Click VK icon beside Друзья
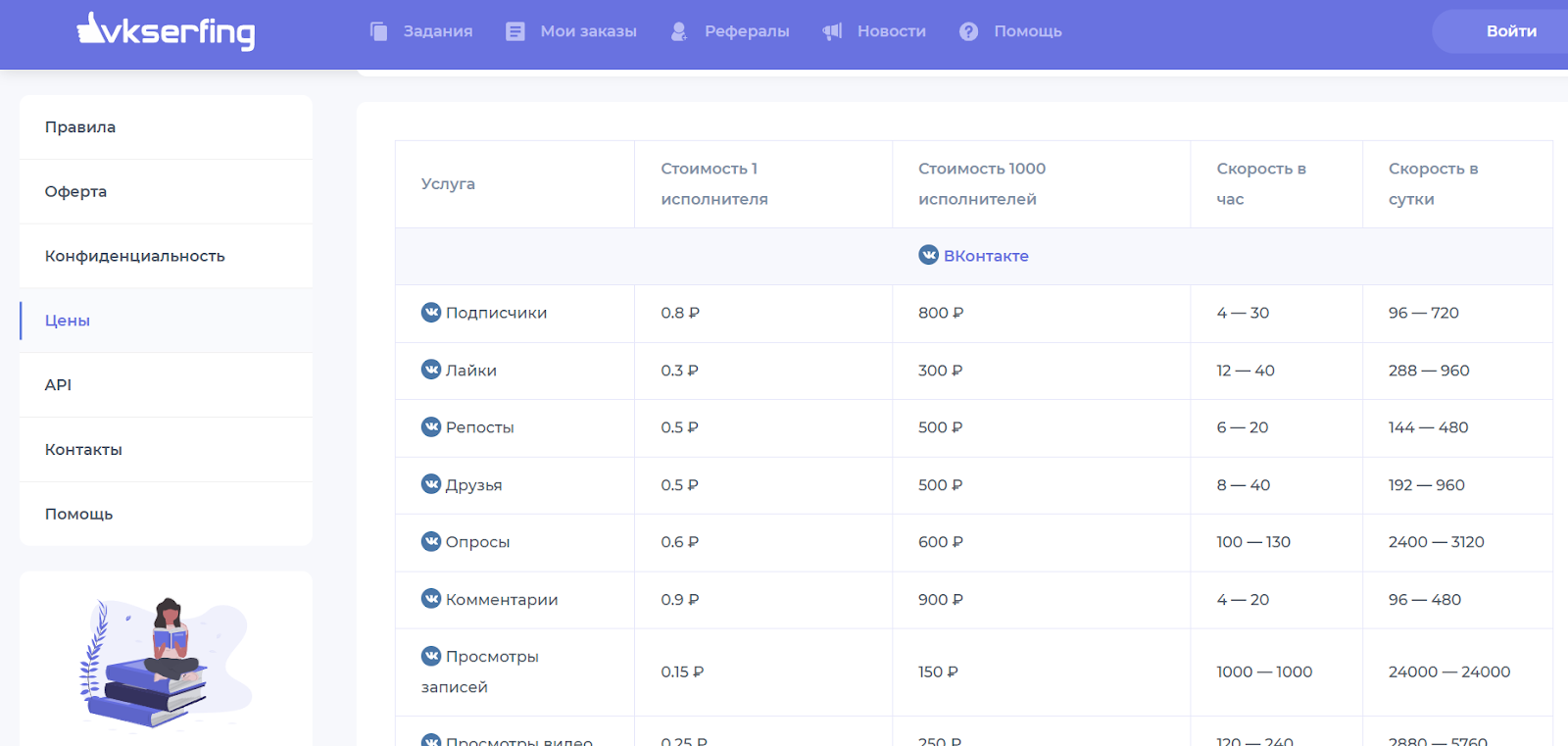 coord(431,484)
